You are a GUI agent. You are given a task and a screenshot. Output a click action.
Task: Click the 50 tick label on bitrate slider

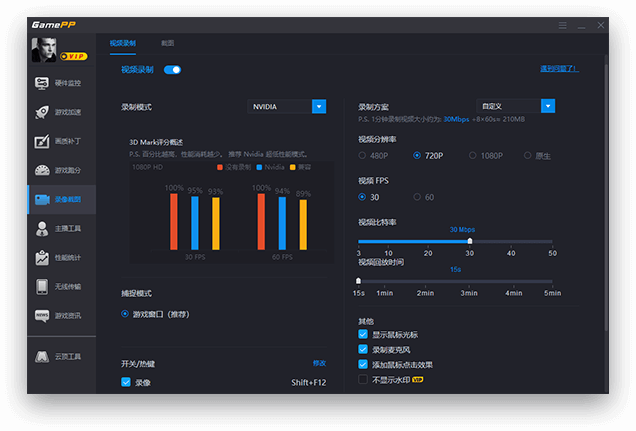pos(552,253)
